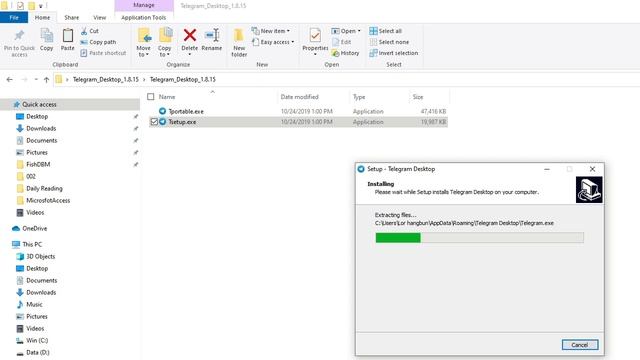This screenshot has height=360, width=640.
Task: Click Invert selection
Action: [394, 53]
